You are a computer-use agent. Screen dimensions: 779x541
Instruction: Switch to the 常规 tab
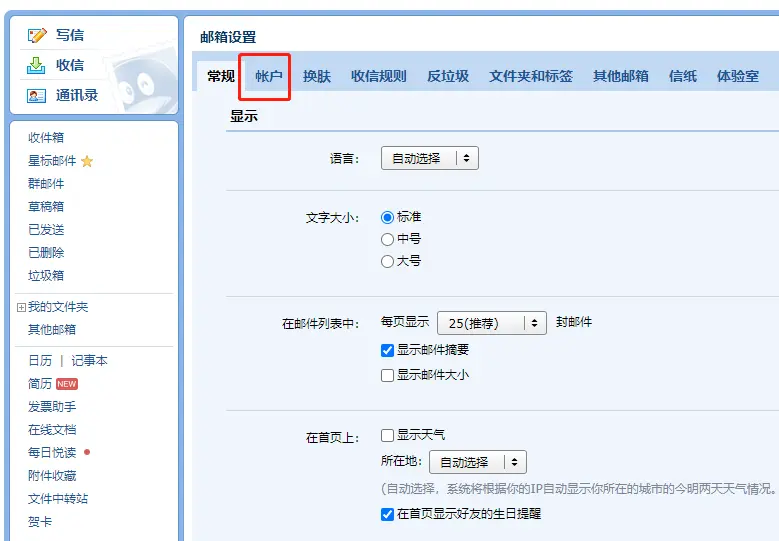point(221,76)
